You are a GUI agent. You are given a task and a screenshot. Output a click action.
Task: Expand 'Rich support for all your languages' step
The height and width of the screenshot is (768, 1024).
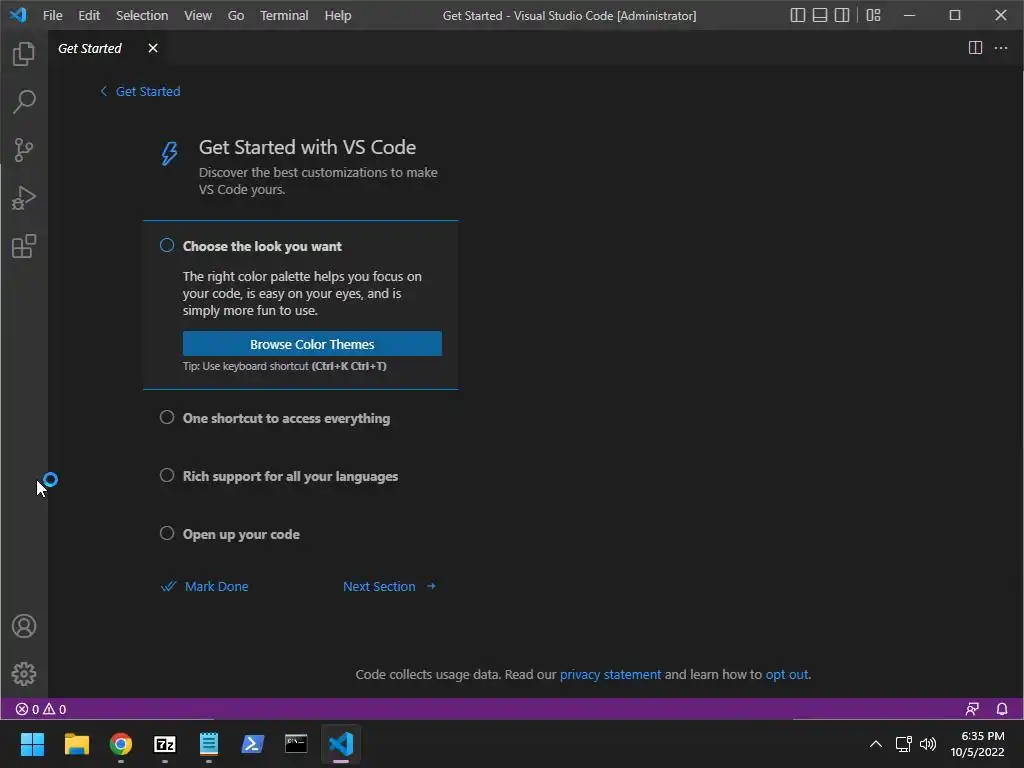click(290, 476)
